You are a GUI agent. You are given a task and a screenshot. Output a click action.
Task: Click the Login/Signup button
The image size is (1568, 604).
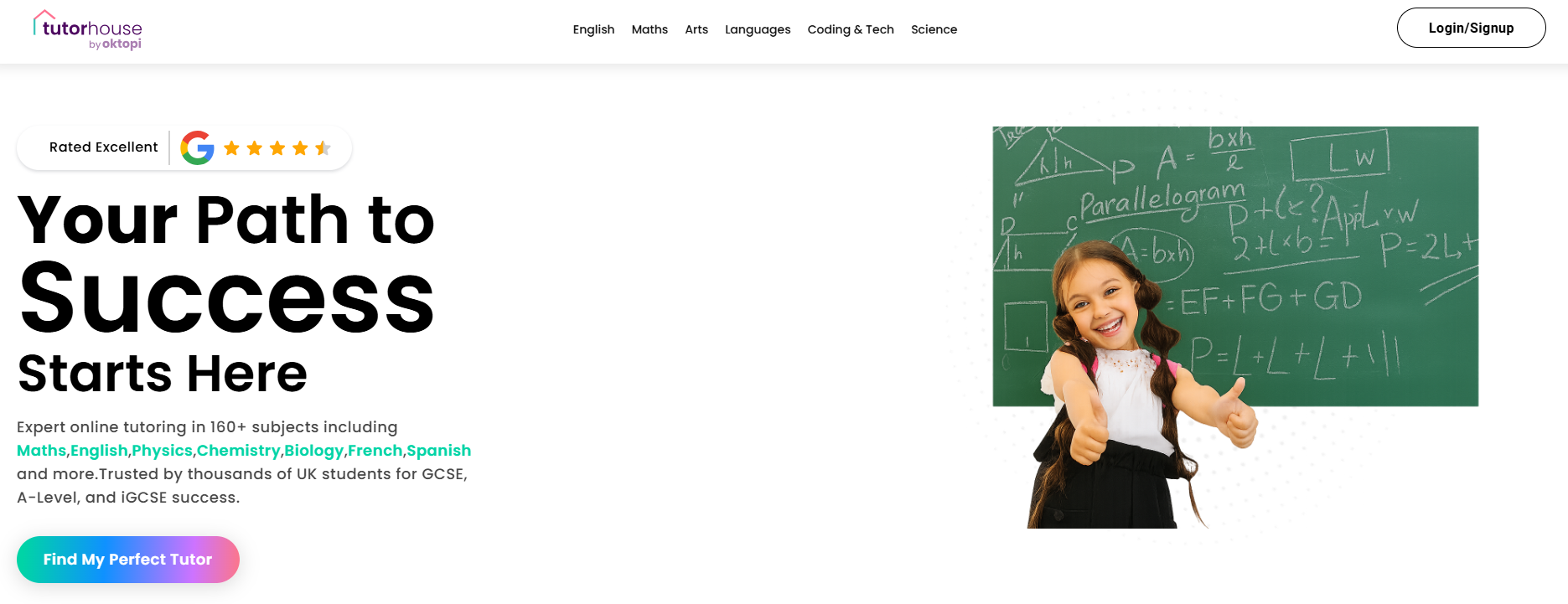click(x=1471, y=28)
